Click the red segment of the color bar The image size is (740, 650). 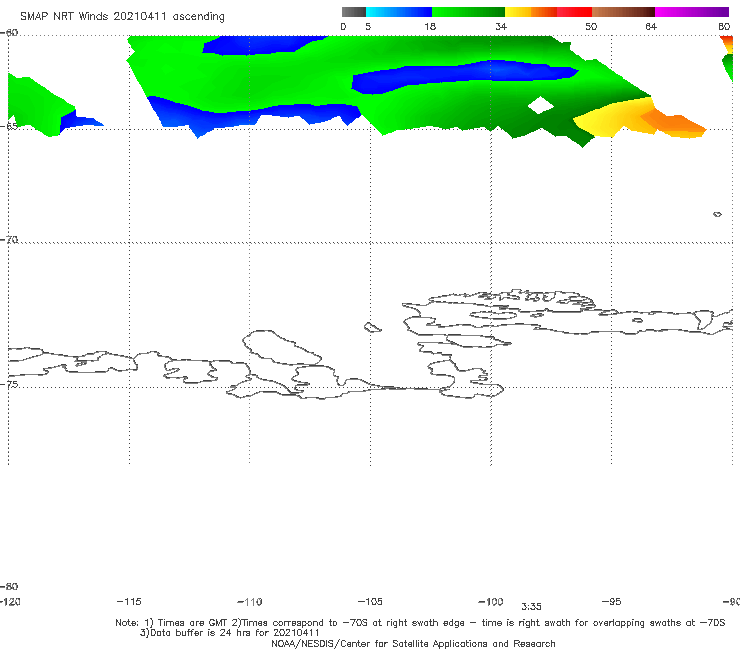coord(574,12)
